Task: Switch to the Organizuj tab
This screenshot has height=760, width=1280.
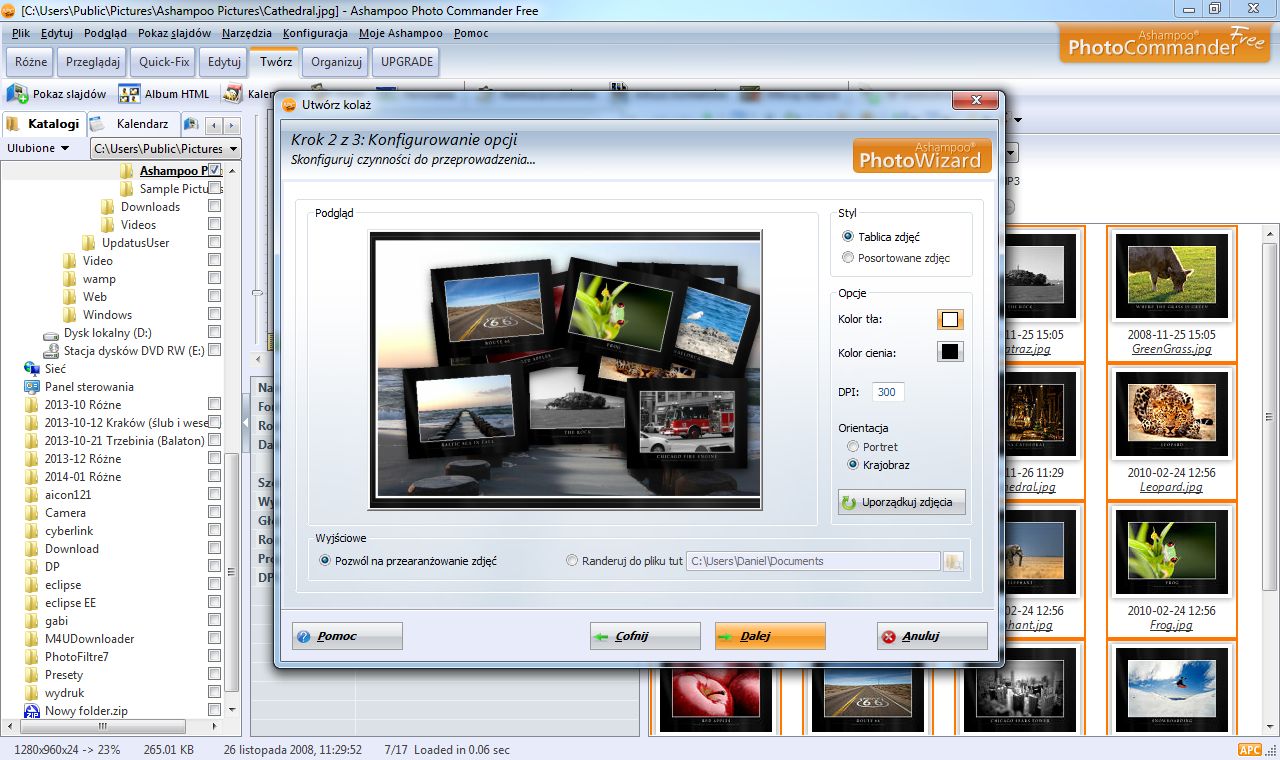Action: [336, 62]
